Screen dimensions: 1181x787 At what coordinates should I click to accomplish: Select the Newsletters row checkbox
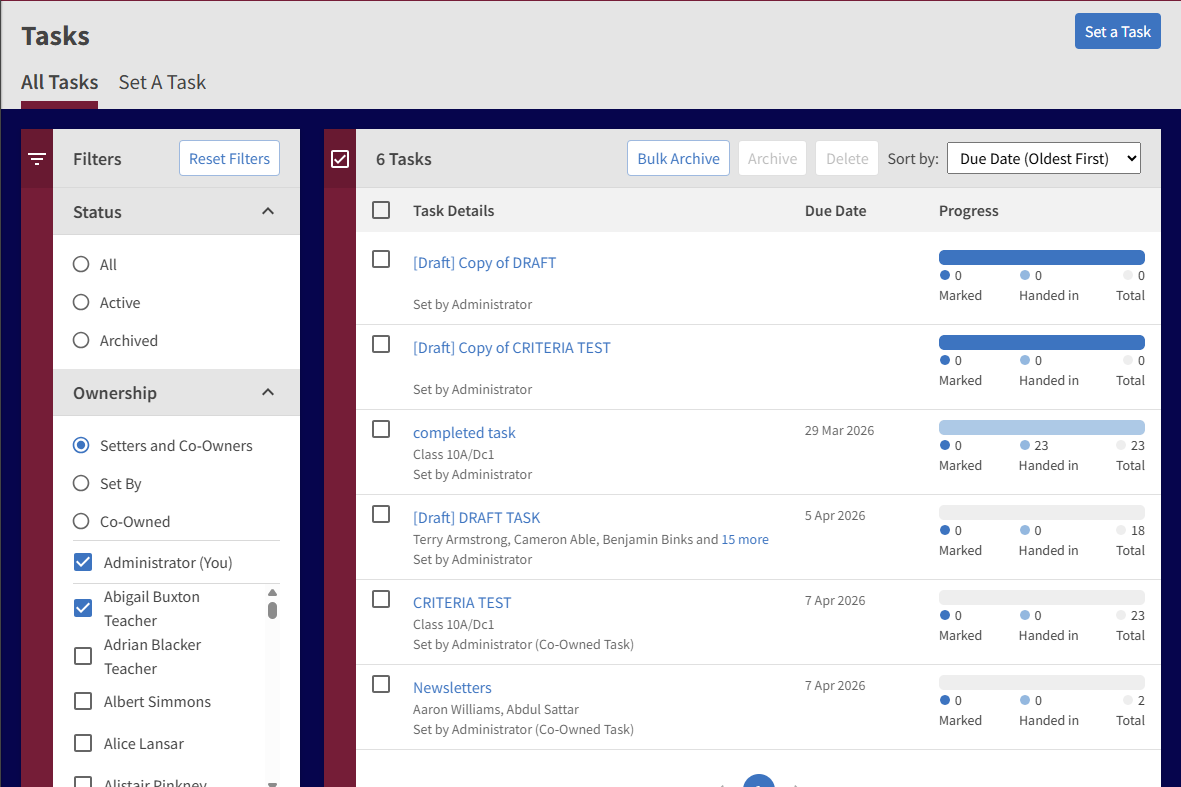[381, 685]
